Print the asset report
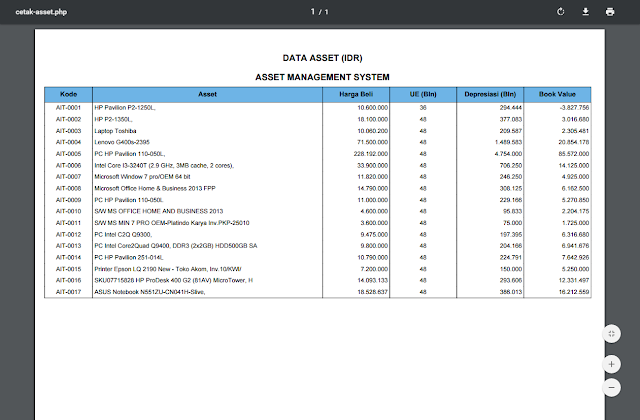640x420 pixels. (x=610, y=12)
